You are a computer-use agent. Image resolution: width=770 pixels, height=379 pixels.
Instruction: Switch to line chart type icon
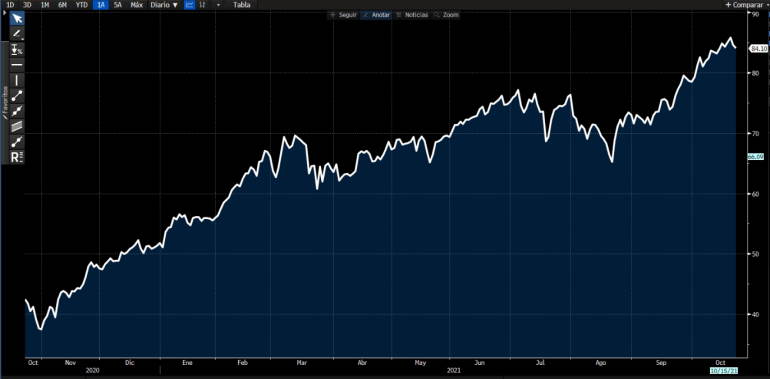tap(190, 5)
